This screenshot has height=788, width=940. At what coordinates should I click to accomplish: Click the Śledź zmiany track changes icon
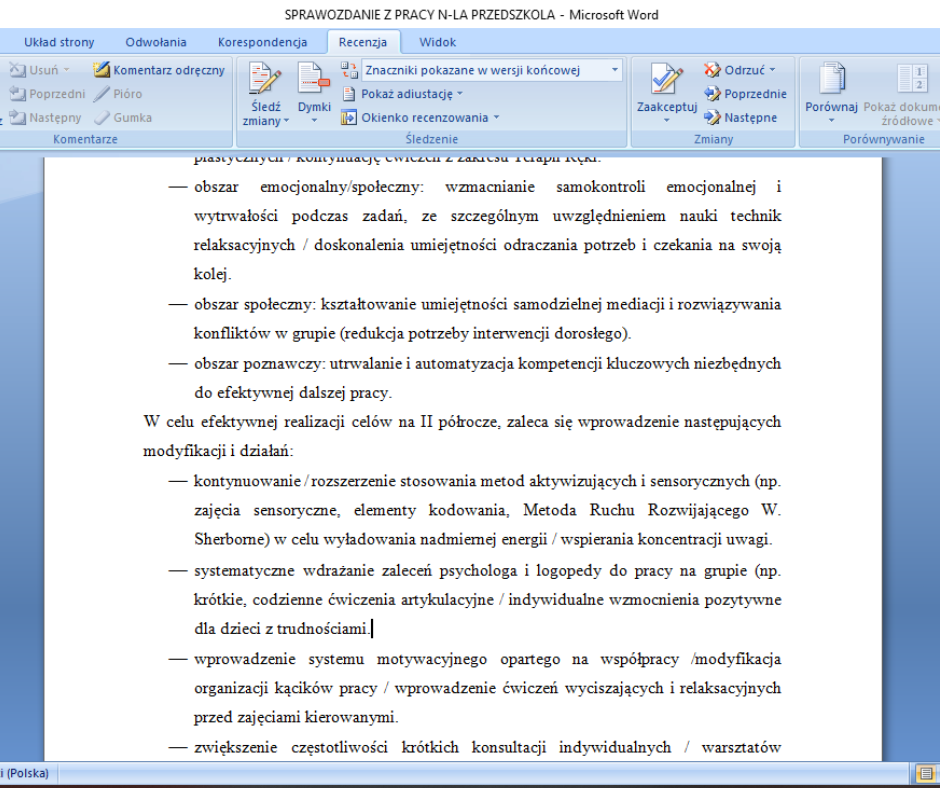[265, 79]
